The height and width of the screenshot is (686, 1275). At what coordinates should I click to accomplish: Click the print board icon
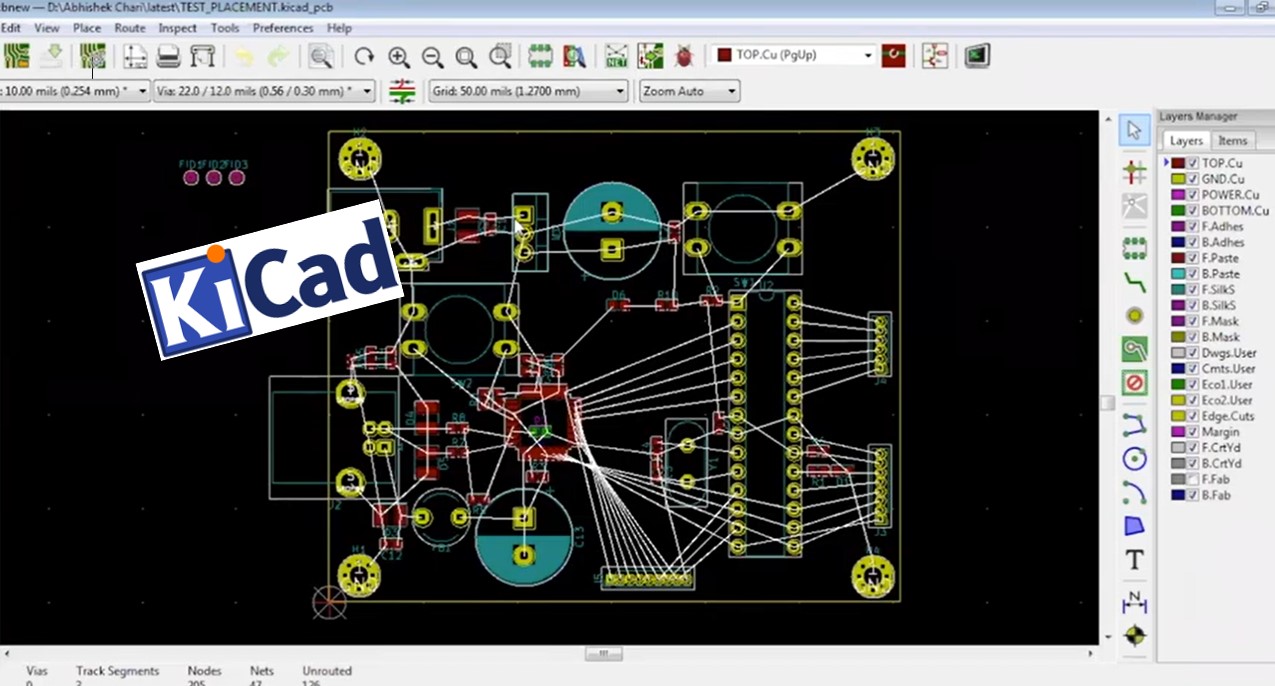tap(167, 56)
